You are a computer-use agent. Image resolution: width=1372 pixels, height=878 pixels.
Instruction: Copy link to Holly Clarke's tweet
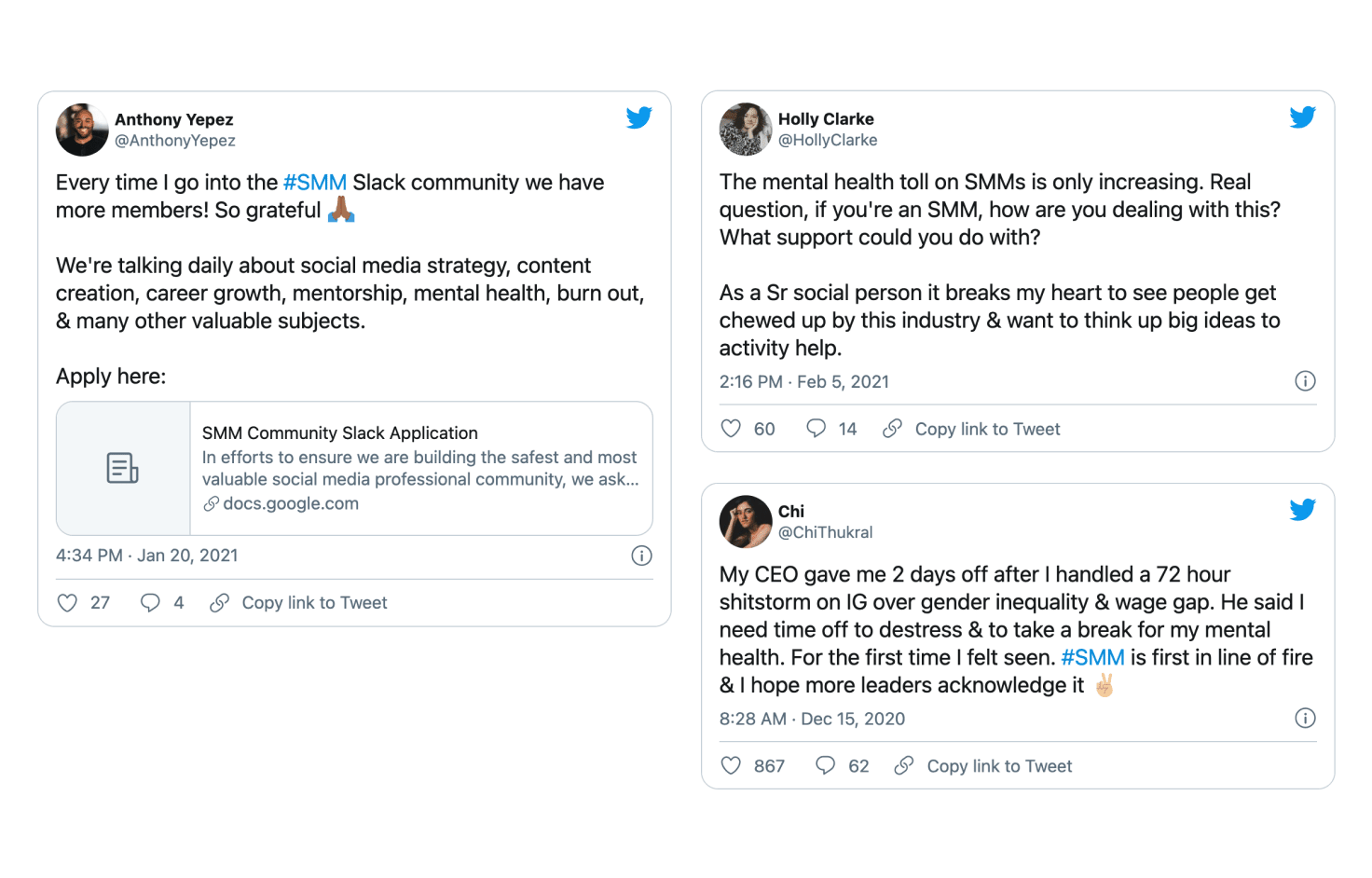(971, 429)
